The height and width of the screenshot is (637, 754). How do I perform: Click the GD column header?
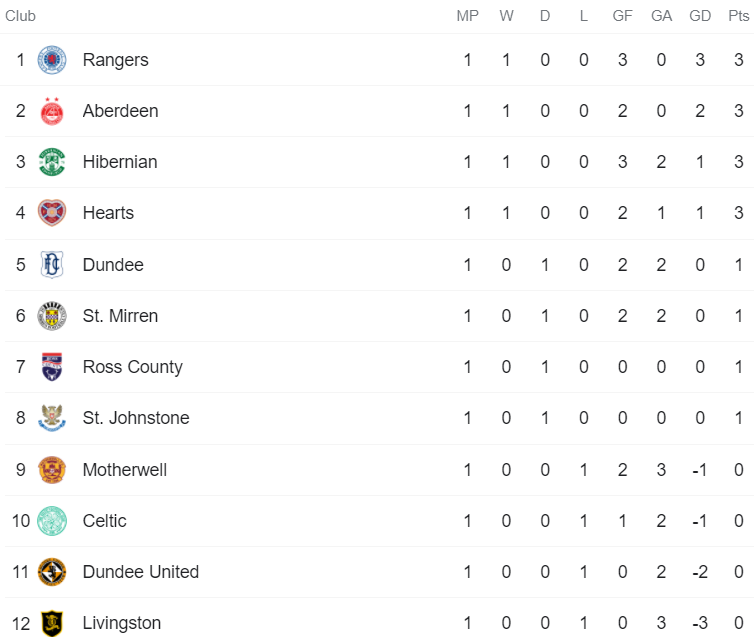point(700,16)
